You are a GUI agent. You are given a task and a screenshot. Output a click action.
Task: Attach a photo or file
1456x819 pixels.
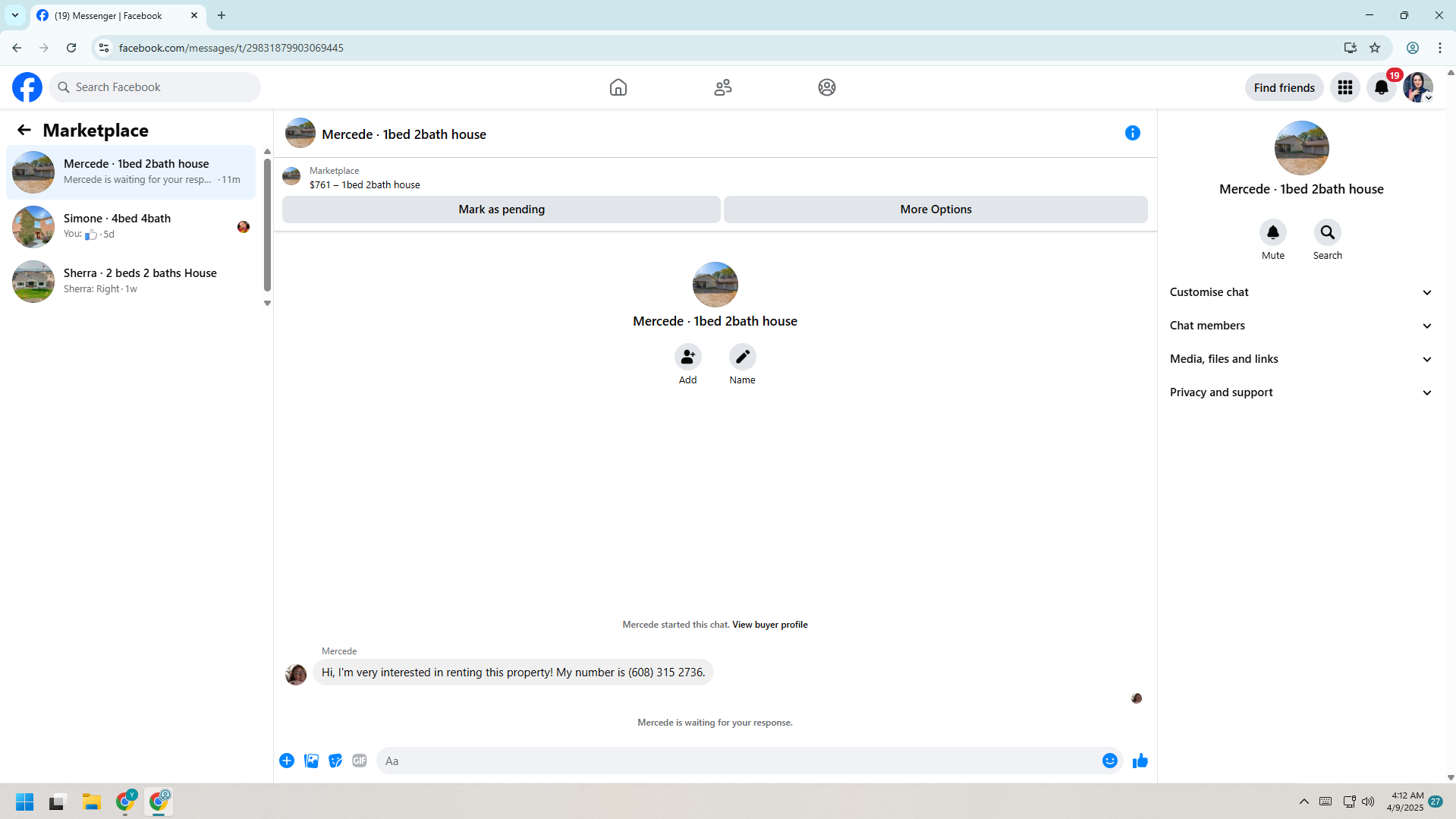click(x=311, y=761)
